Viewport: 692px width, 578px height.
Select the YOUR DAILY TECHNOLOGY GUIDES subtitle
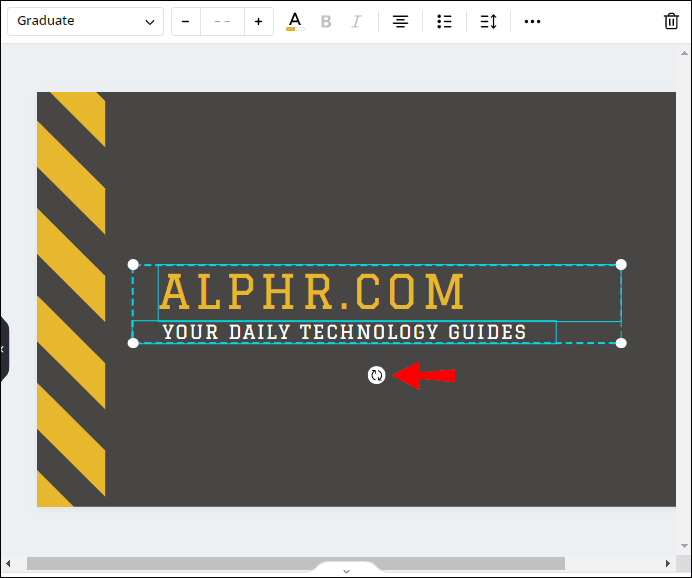tap(344, 332)
